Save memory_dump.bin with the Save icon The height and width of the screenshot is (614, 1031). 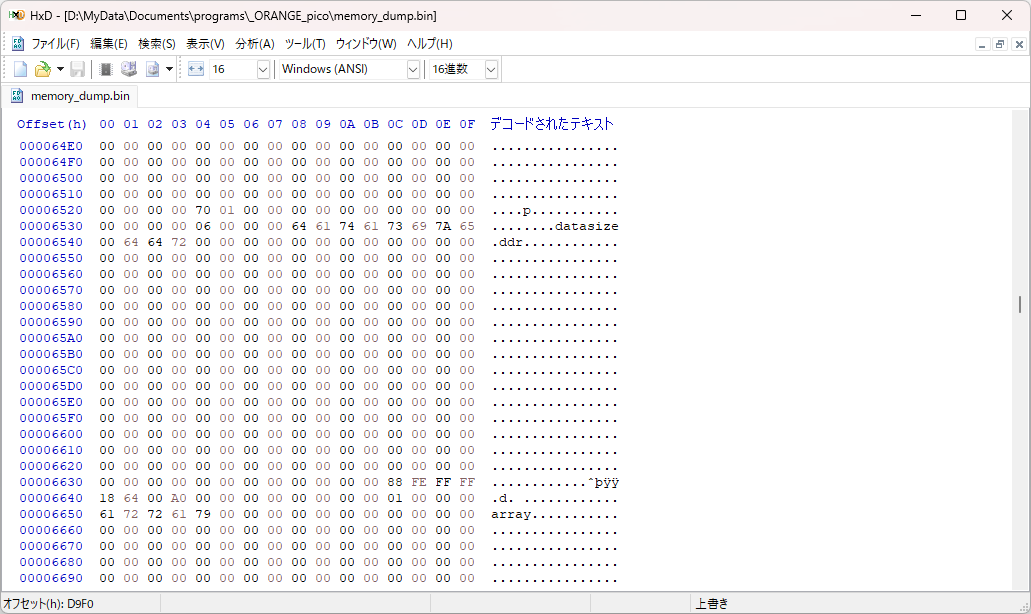click(77, 68)
